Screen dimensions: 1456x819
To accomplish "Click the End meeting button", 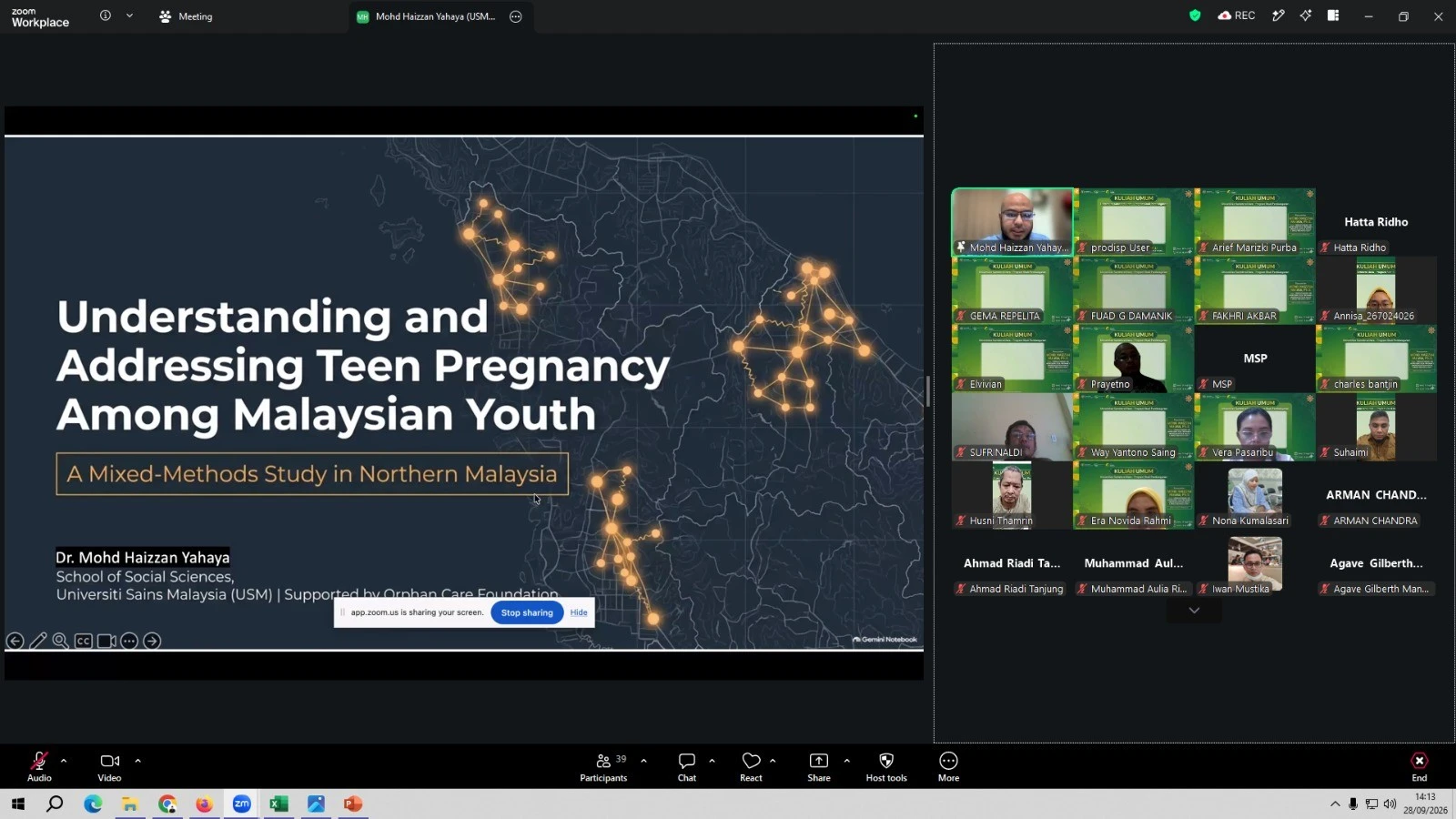I will click(x=1420, y=766).
